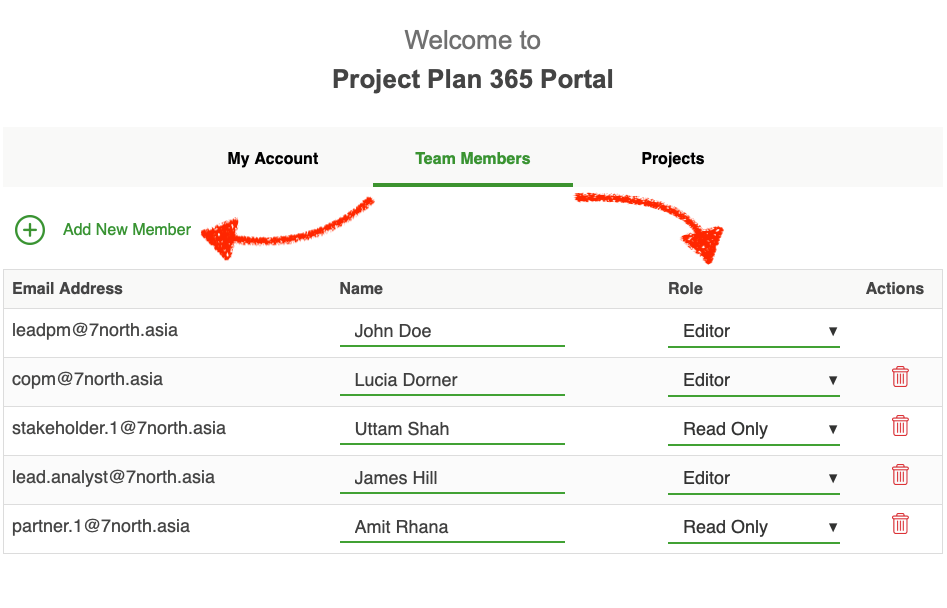Open the Projects tab
The width and height of the screenshot is (947, 608).
[673, 158]
